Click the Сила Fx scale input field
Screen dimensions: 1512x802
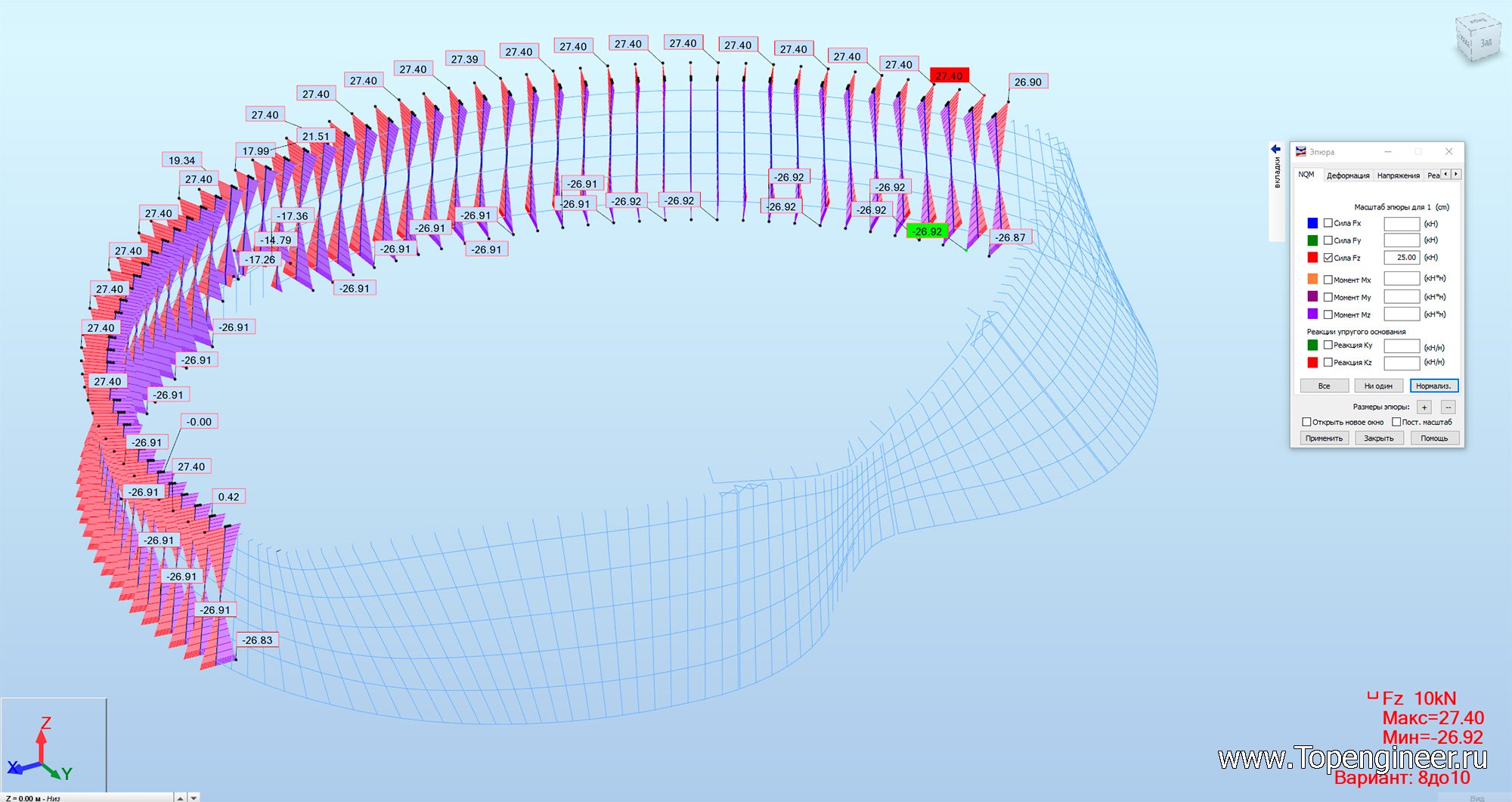[x=1402, y=224]
